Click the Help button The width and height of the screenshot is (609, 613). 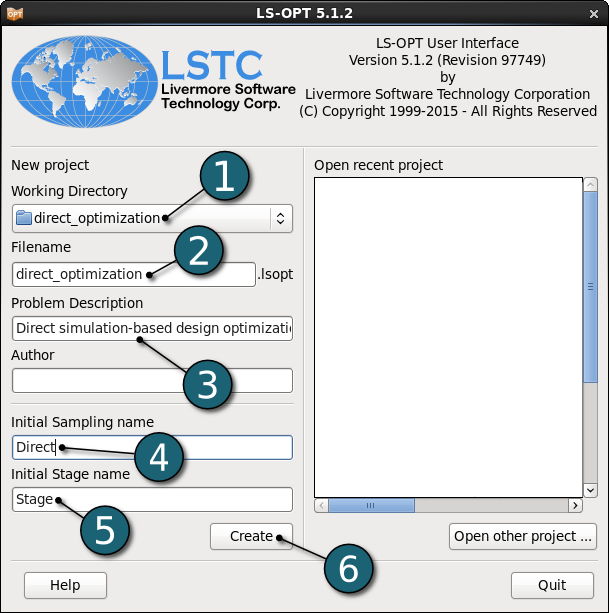[65, 585]
